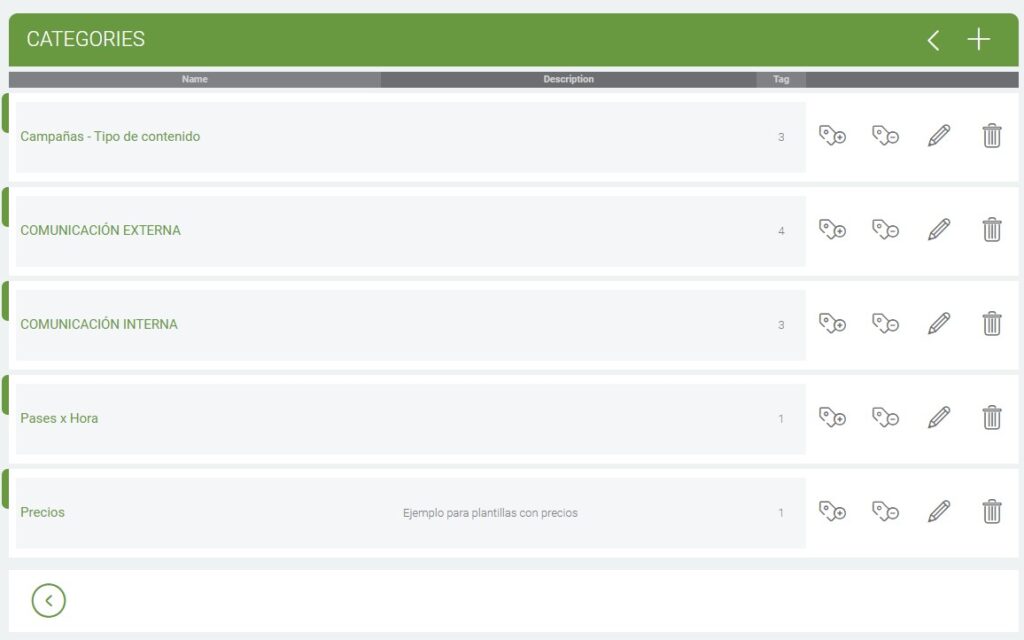Image resolution: width=1024 pixels, height=640 pixels.
Task: Edit the Precios category with pencil
Action: click(938, 512)
